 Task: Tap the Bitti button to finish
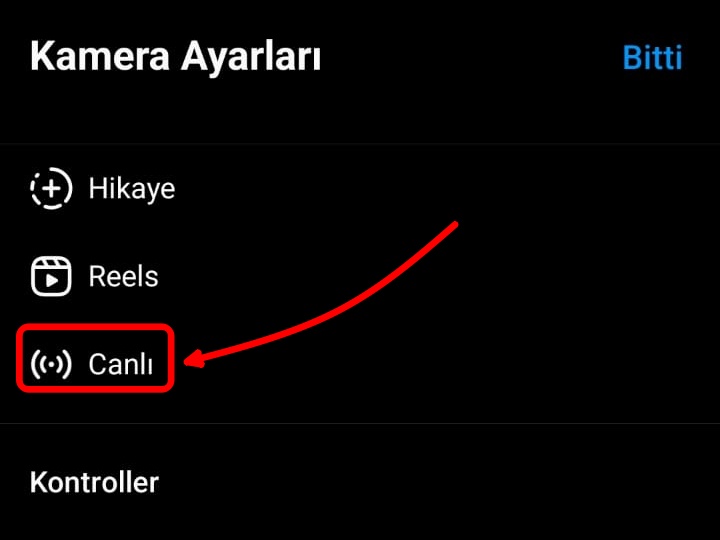coord(652,57)
